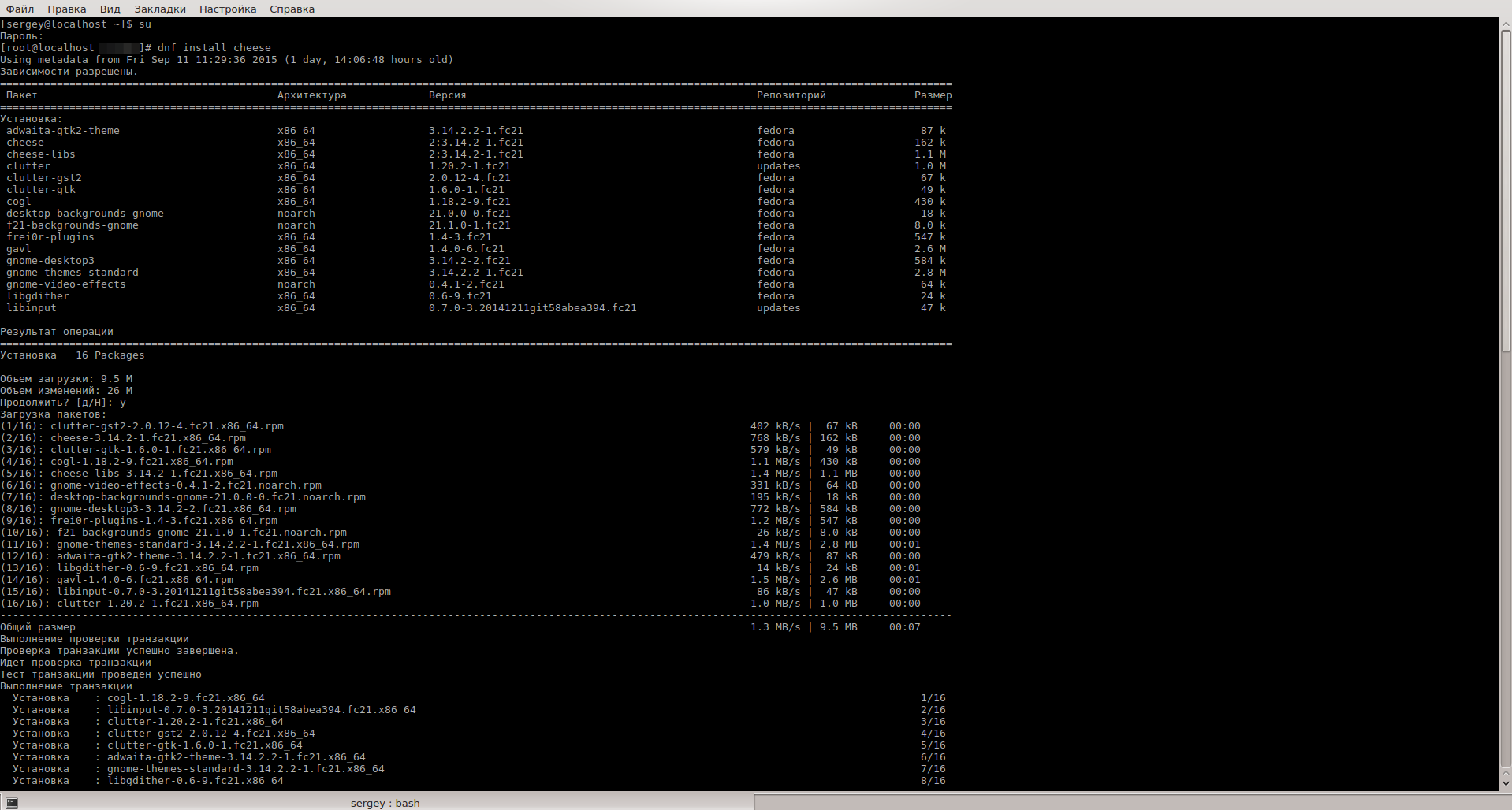The image size is (1512, 810).
Task: Open the Правка menu
Action: (x=66, y=9)
